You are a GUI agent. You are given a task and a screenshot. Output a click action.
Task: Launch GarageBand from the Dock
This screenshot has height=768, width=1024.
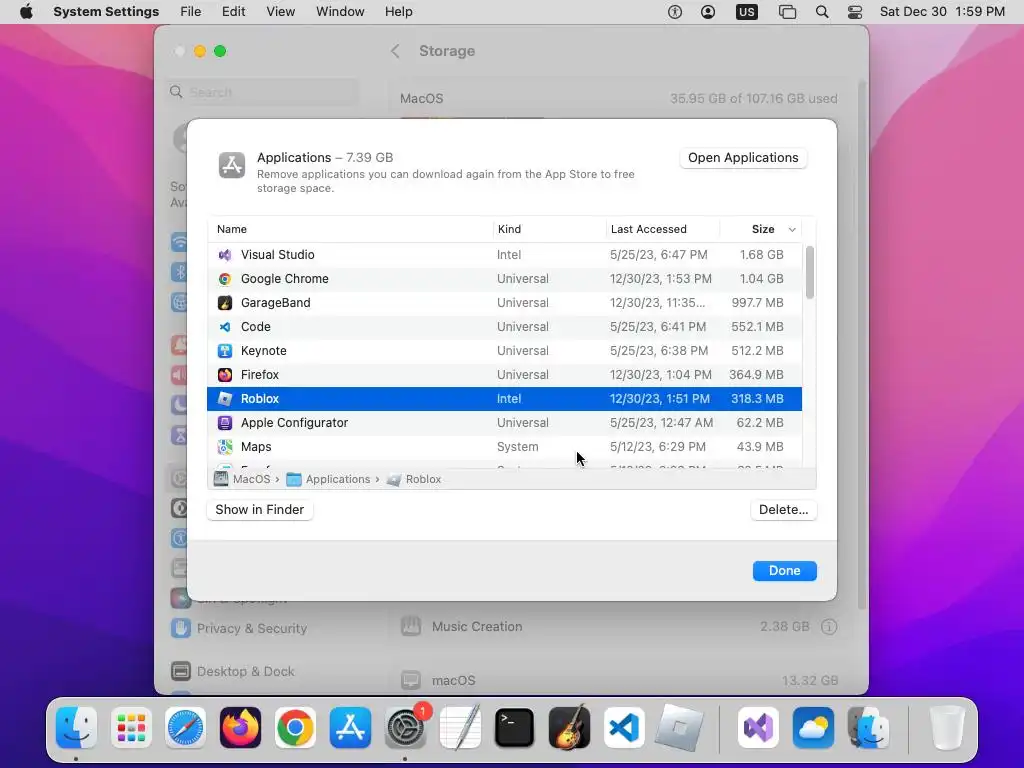click(569, 727)
